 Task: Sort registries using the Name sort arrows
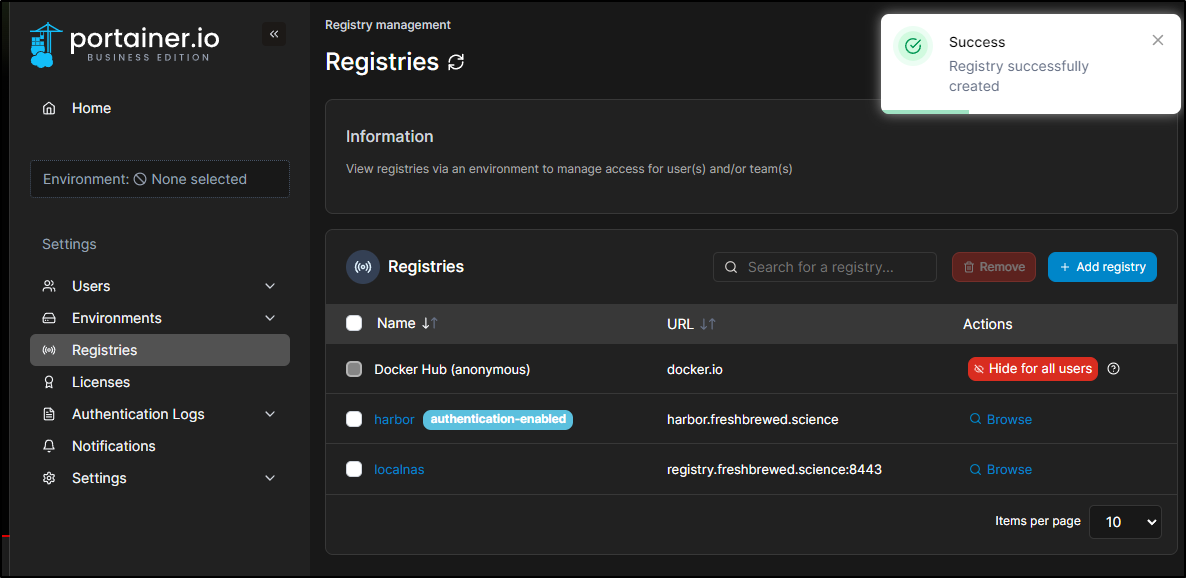(x=430, y=324)
